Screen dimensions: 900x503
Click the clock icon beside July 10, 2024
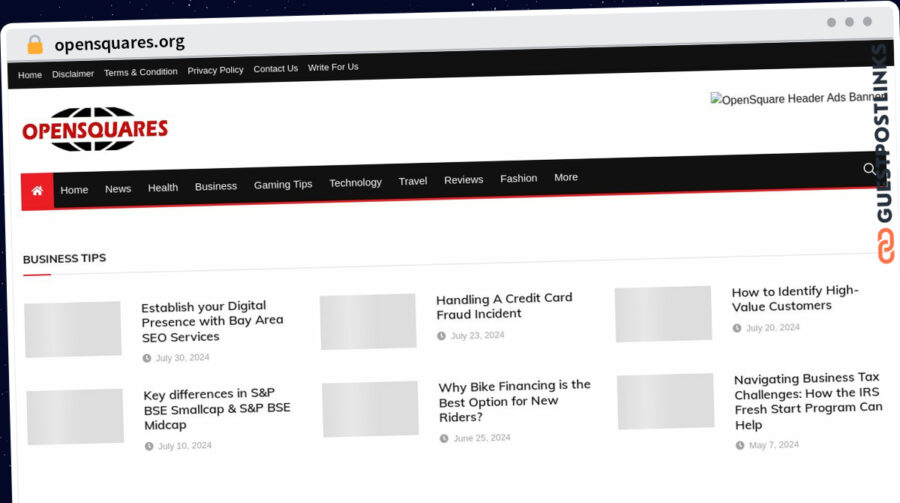149,446
